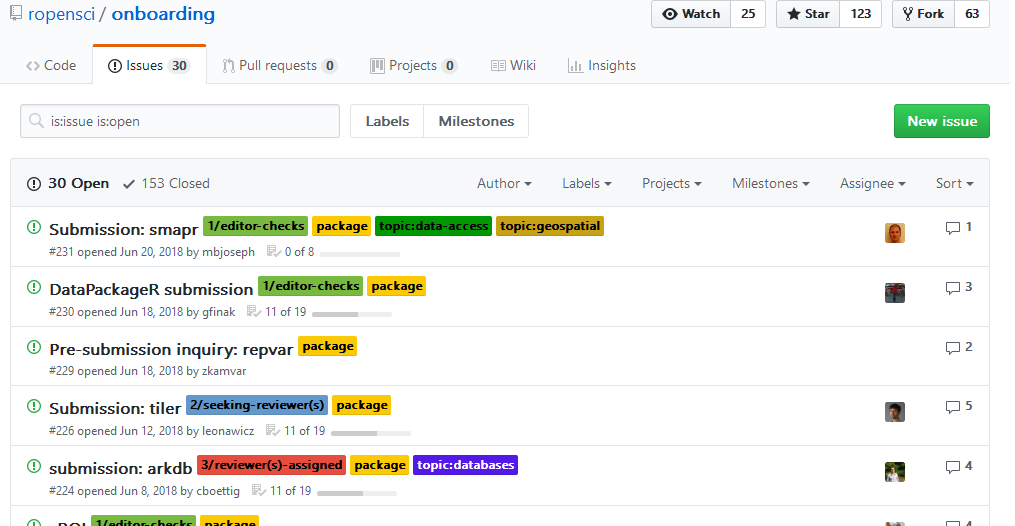Click the assignee avatar on tiler issue
This screenshot has width=1015, height=526.
[x=895, y=412]
